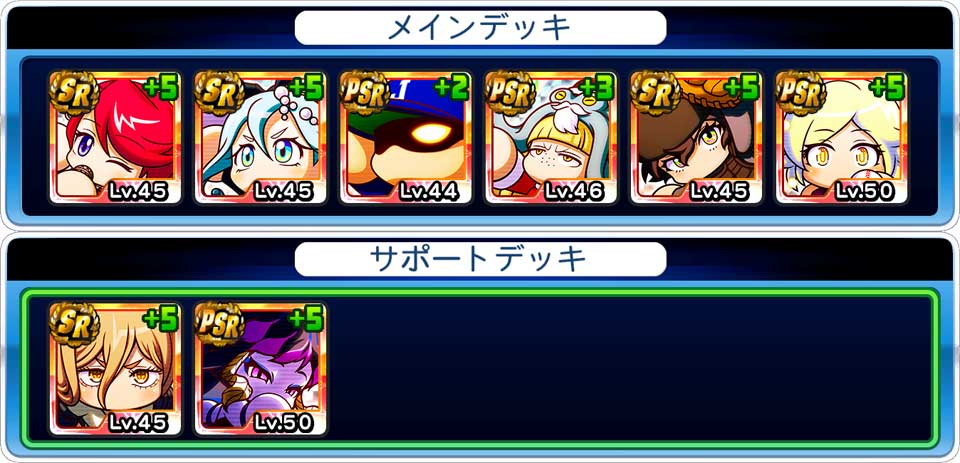The image size is (960, 463).
Task: Click the Lv.44 label on the catcher card
Action: [429, 192]
